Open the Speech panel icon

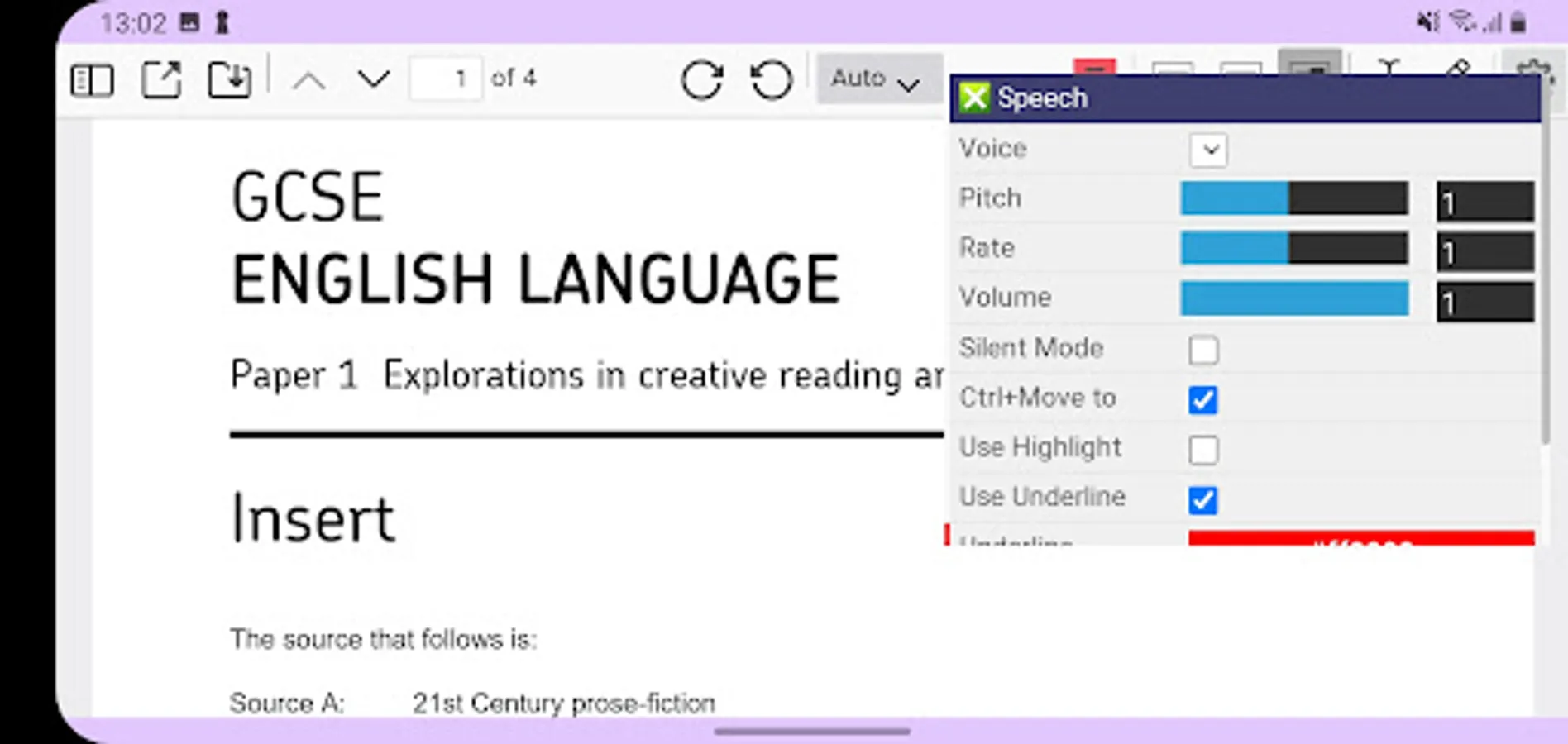pos(976,97)
